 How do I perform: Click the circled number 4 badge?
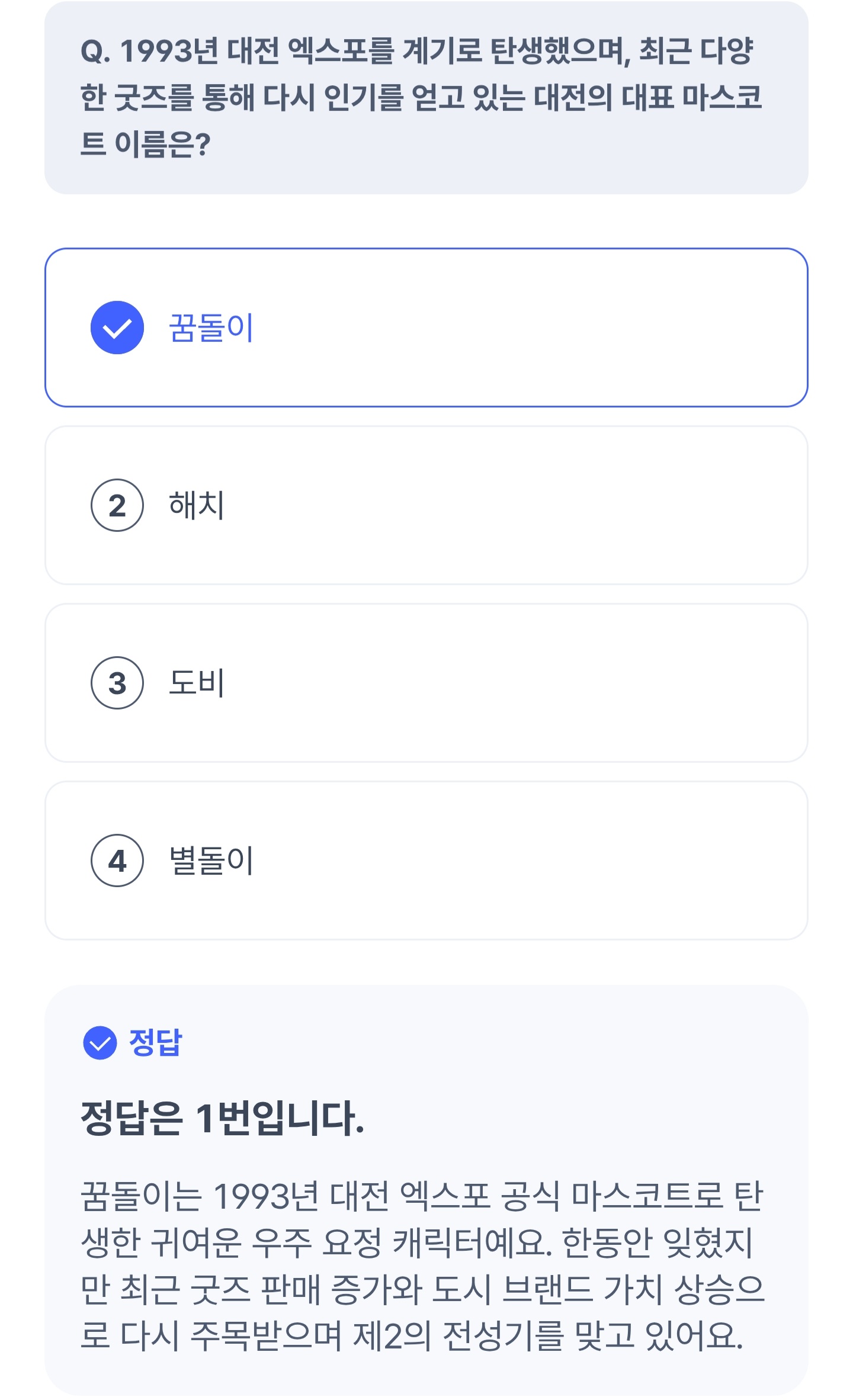[x=117, y=860]
